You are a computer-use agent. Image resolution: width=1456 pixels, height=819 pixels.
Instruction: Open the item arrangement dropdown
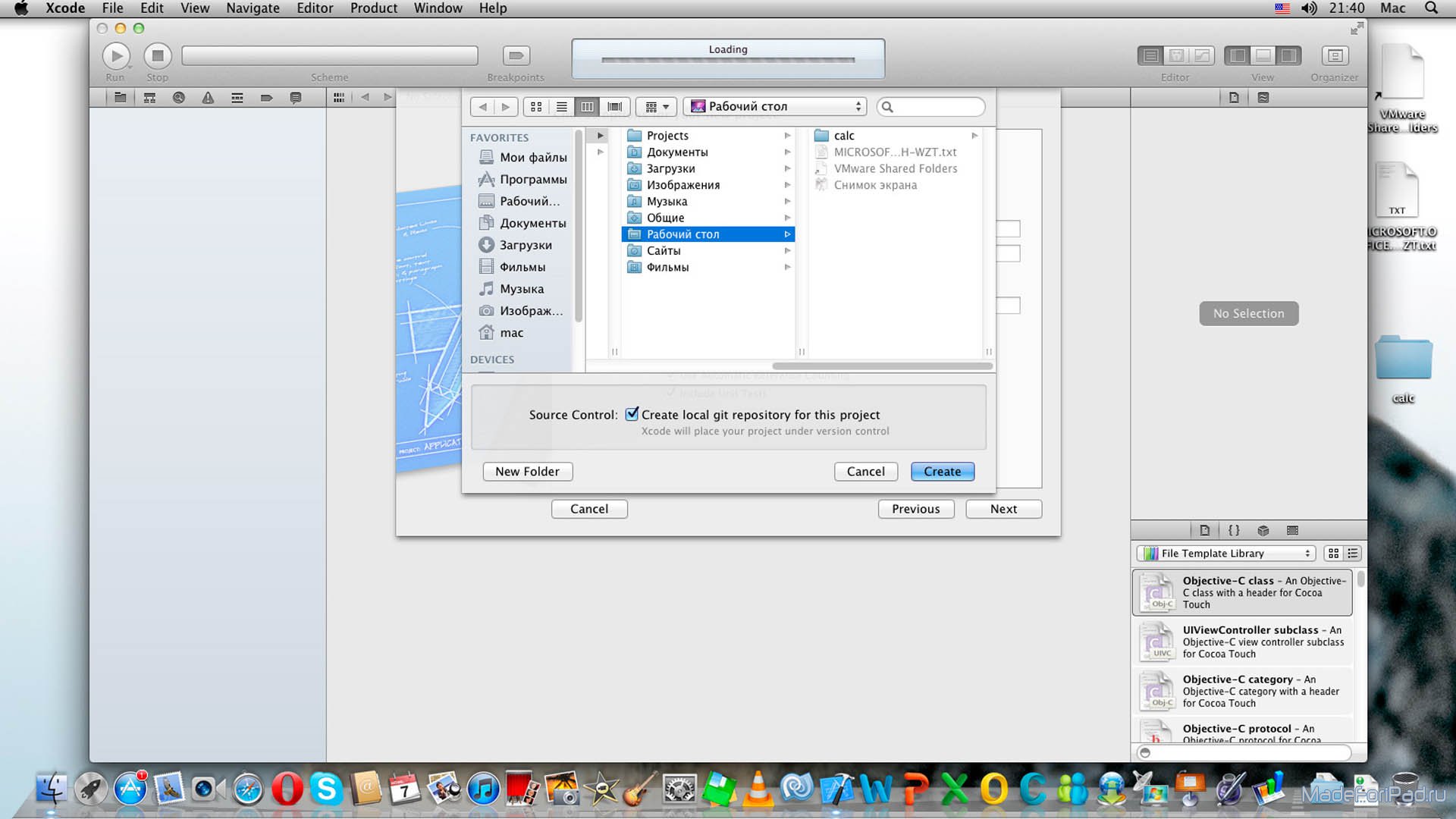(656, 107)
